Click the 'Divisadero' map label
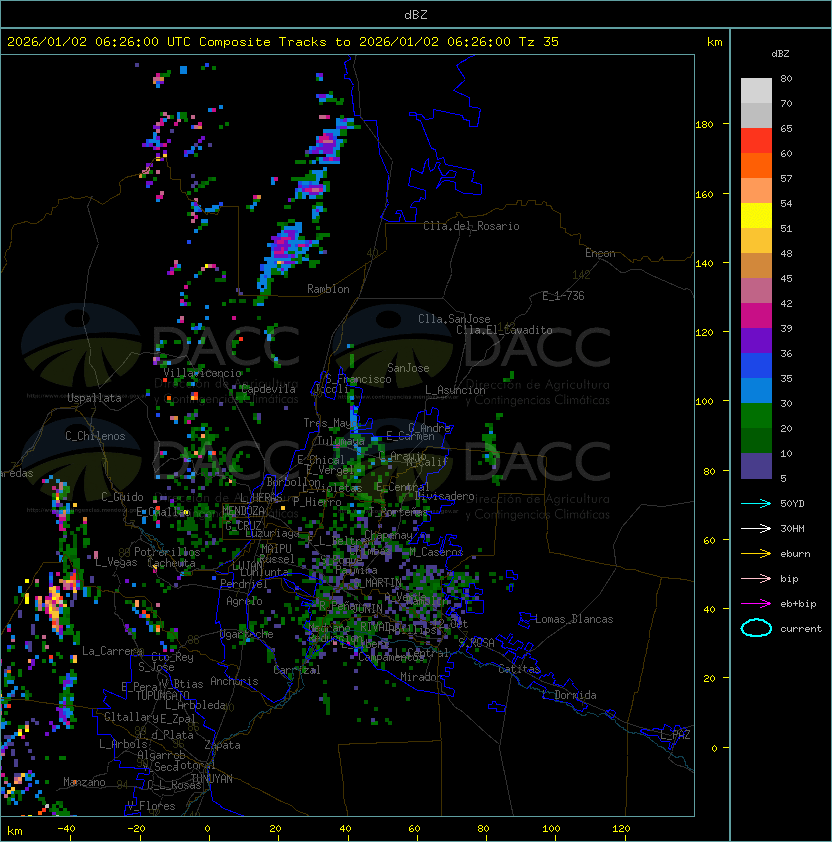 pyautogui.click(x=444, y=496)
